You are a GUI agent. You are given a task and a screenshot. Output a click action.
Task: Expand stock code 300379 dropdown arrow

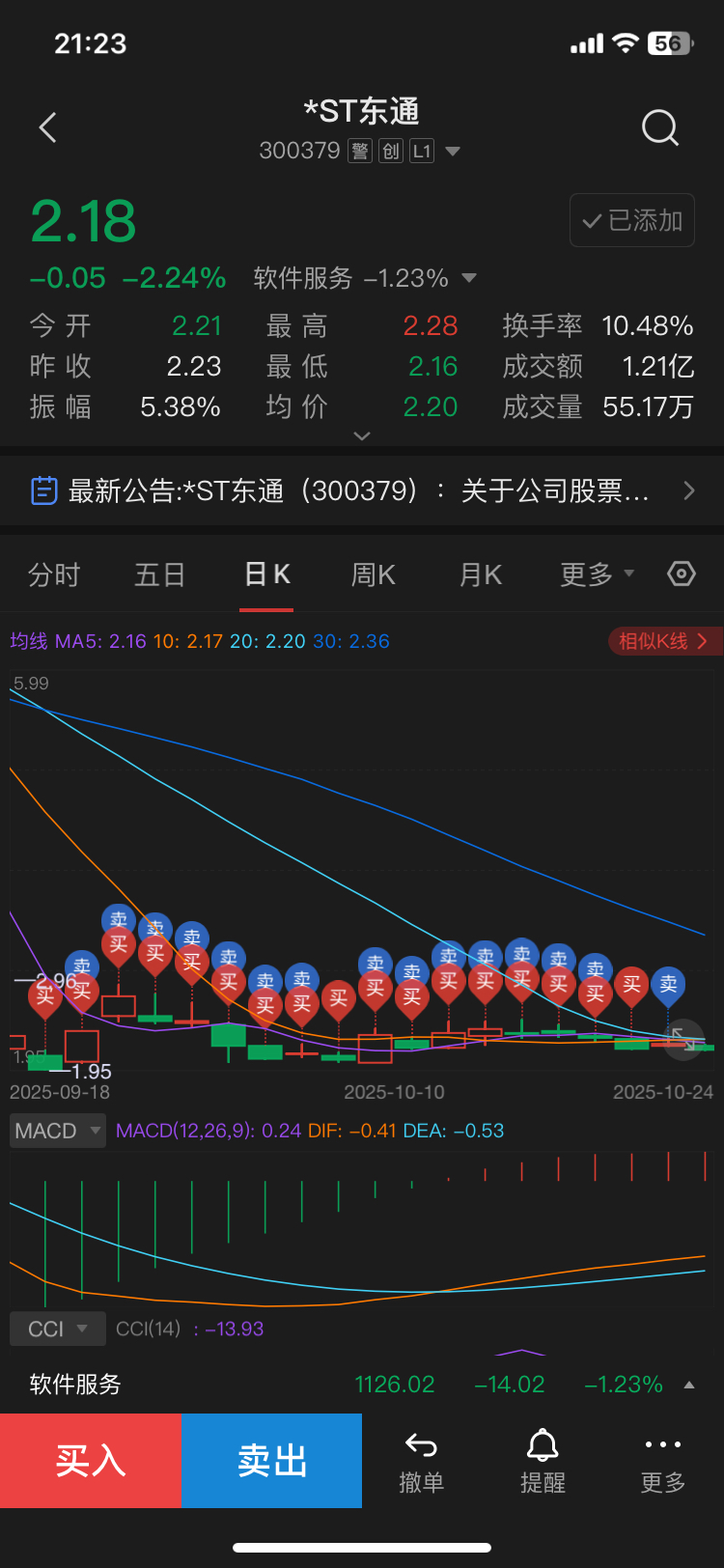tap(453, 152)
